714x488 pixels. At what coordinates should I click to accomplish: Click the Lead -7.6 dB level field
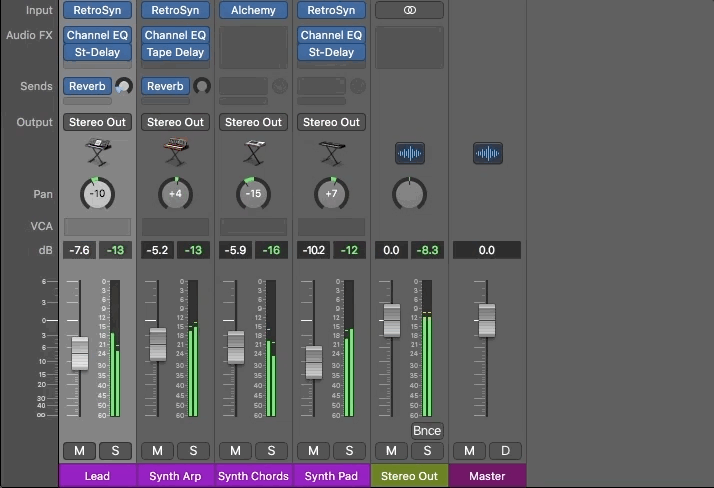click(x=79, y=250)
